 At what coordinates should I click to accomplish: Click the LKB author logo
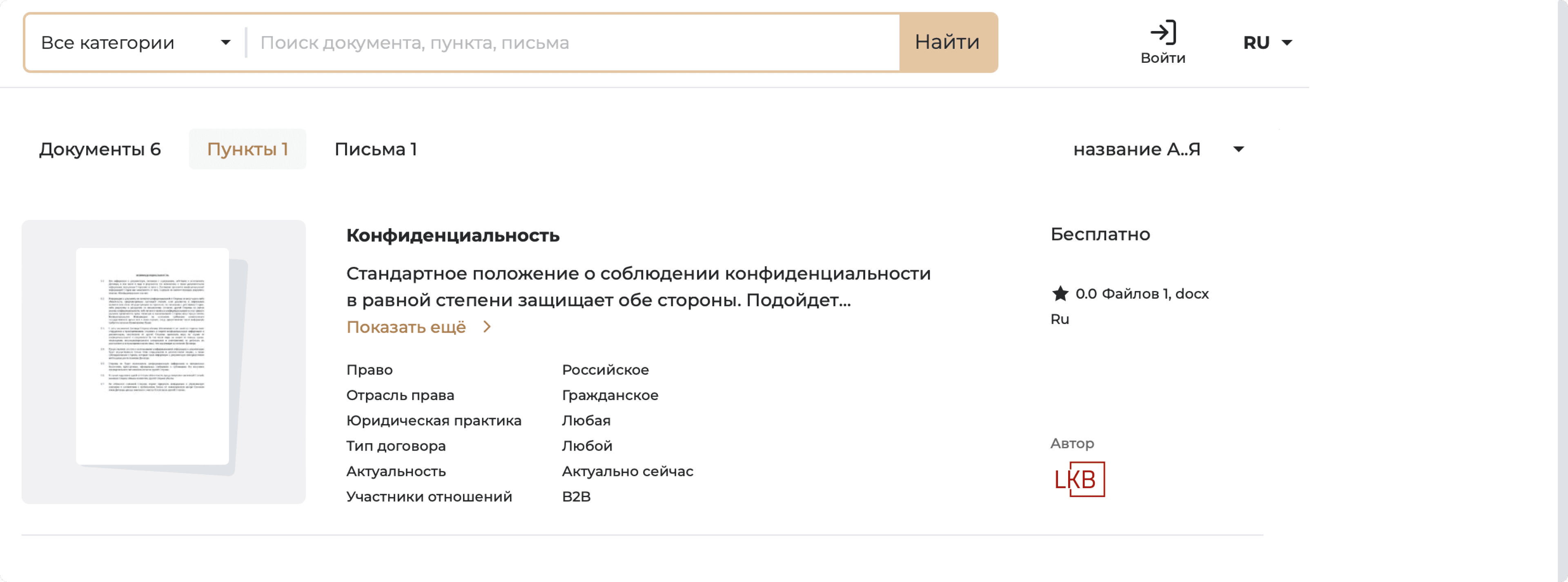click(1078, 479)
